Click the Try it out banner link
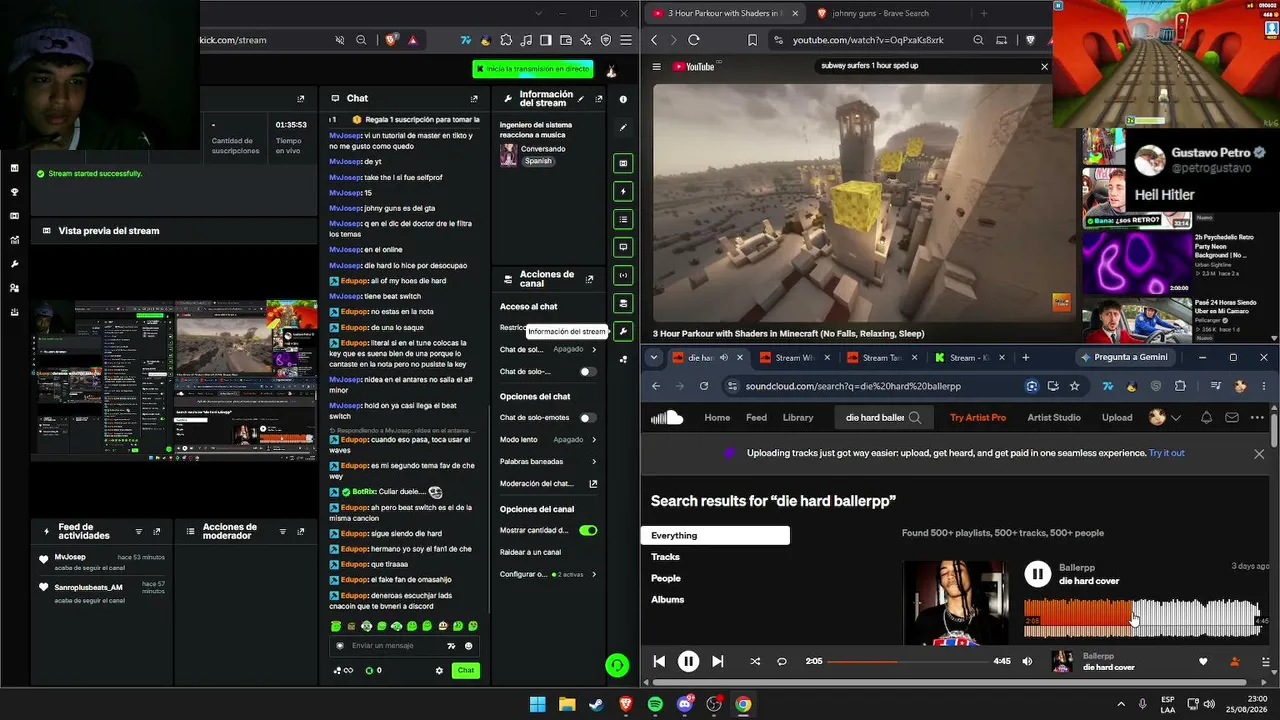This screenshot has height=720, width=1280. [1167, 453]
